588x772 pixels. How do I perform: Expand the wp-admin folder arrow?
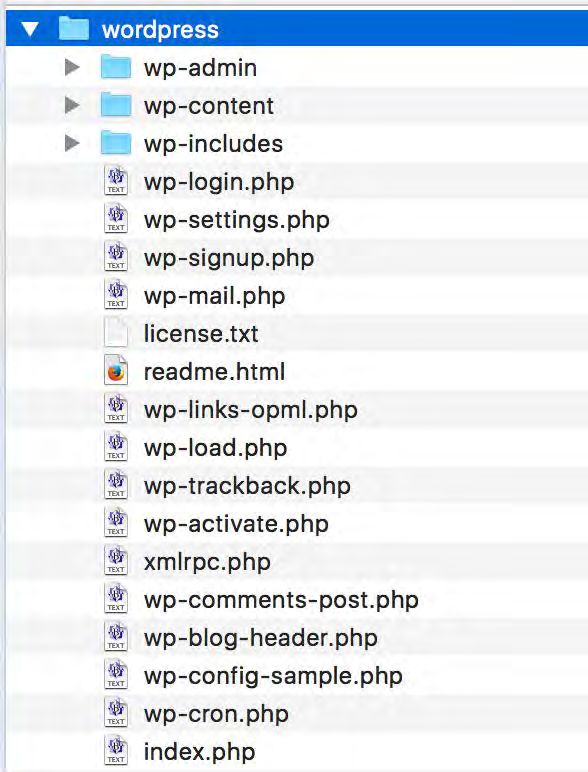[72, 67]
